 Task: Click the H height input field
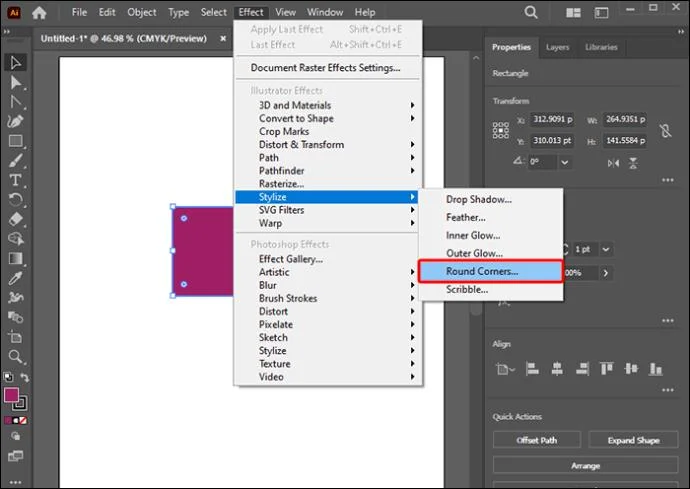[625, 141]
